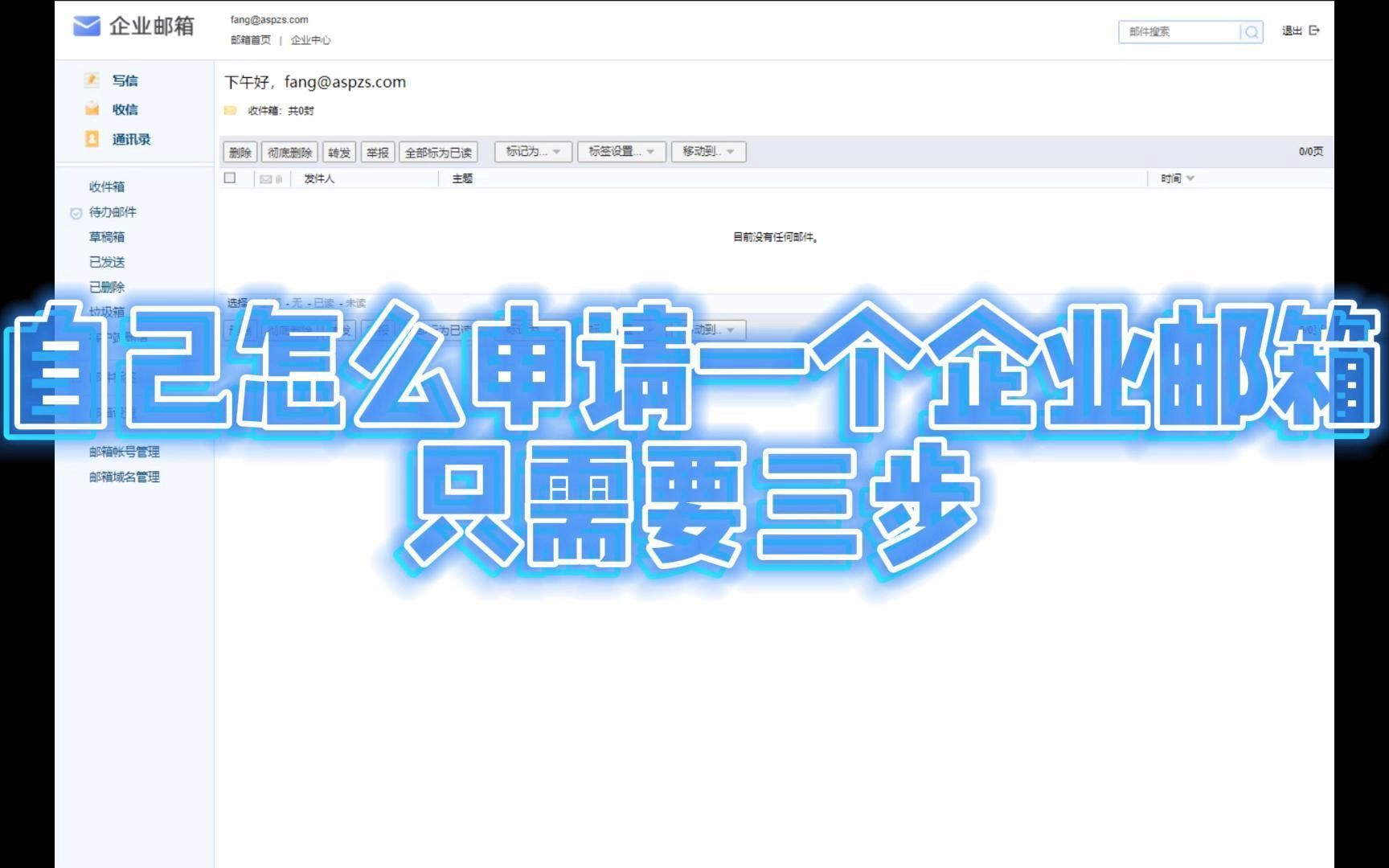Click the 通讯录 contacts icon
This screenshot has height=868, width=1389.
coord(92,139)
